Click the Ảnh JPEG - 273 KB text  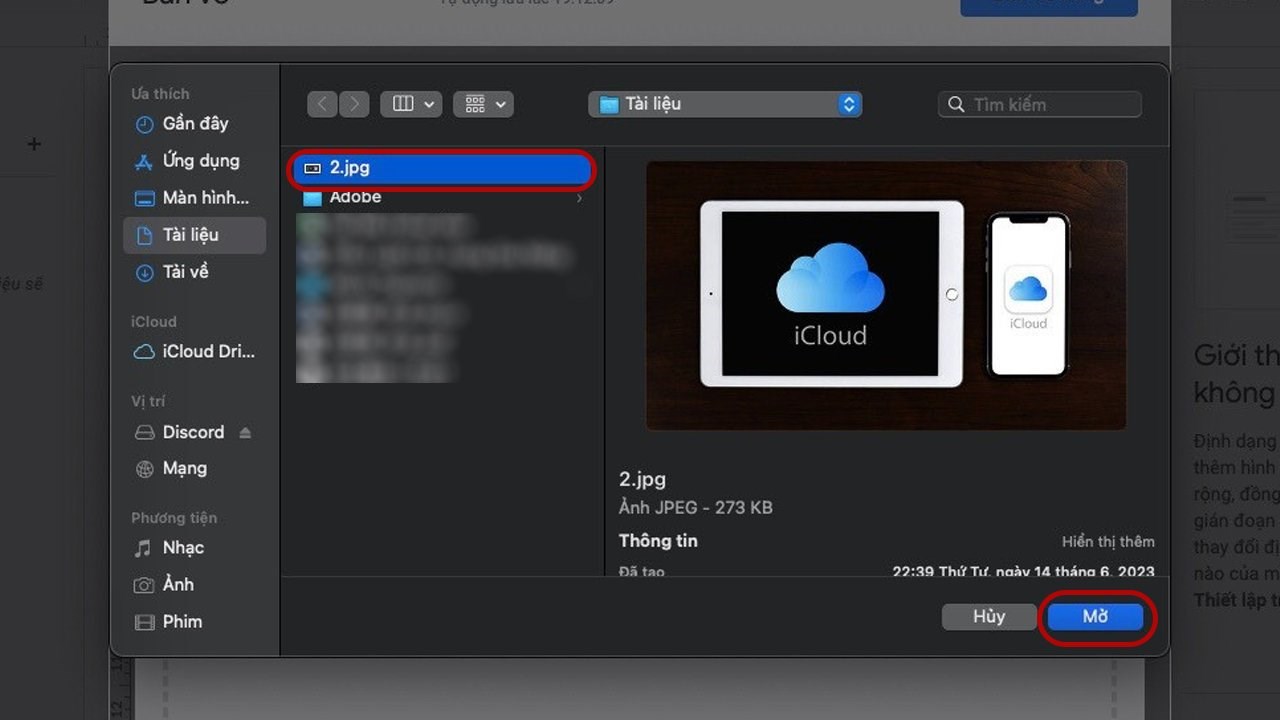pyautogui.click(x=695, y=508)
